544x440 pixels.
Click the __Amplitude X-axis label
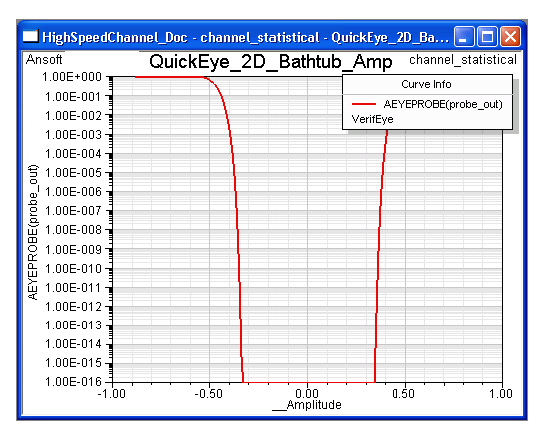307,405
